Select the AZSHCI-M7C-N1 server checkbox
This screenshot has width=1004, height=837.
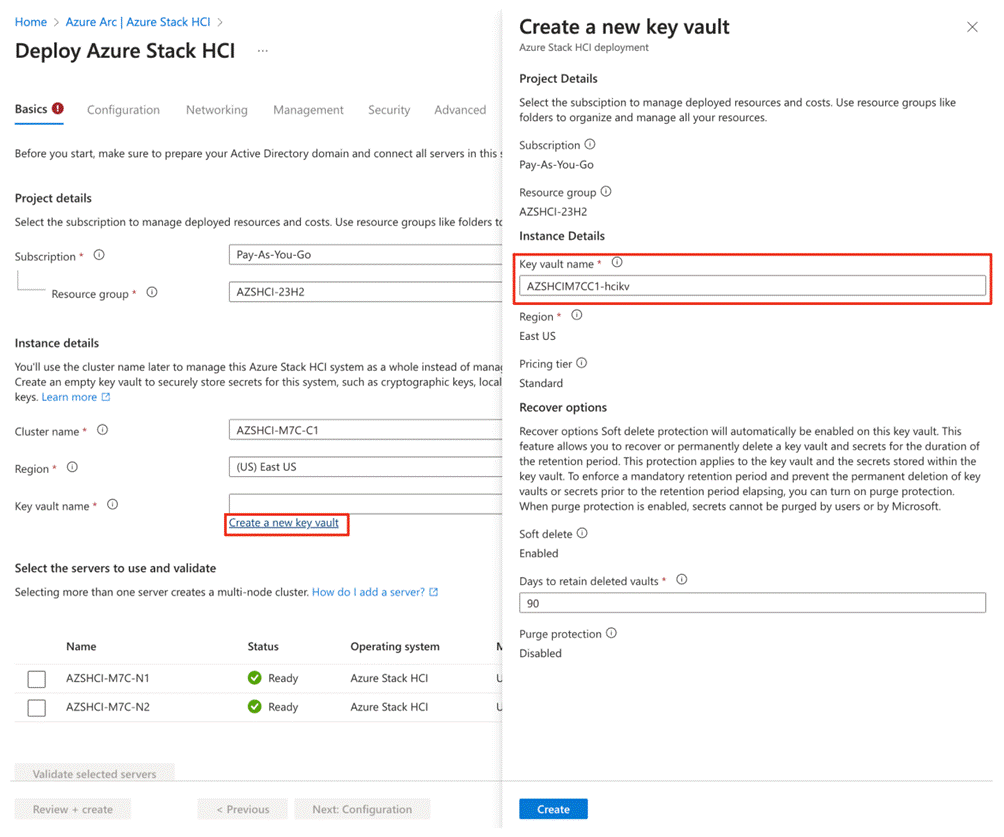(37, 679)
